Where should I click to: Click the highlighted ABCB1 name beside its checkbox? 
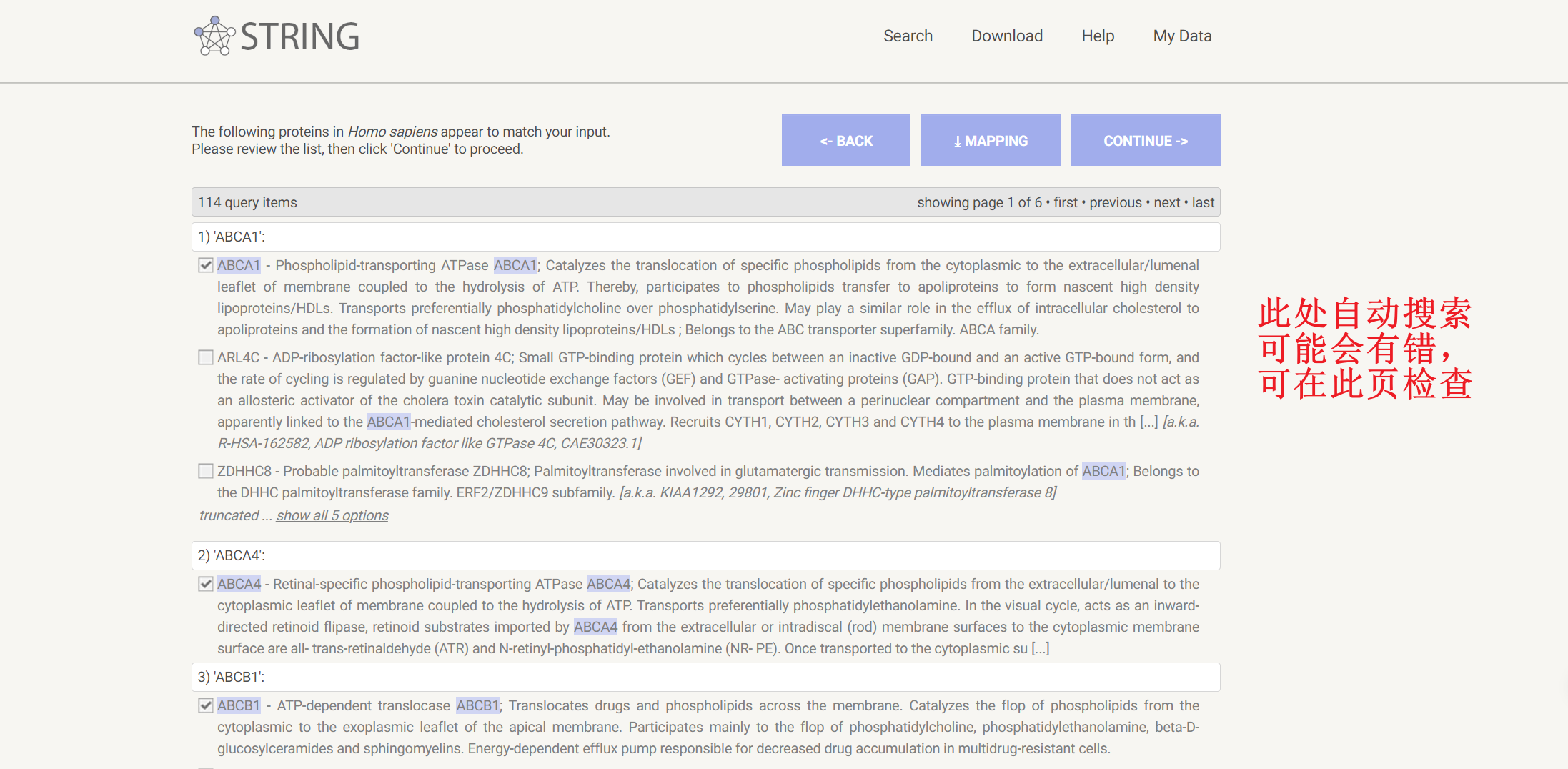point(239,705)
